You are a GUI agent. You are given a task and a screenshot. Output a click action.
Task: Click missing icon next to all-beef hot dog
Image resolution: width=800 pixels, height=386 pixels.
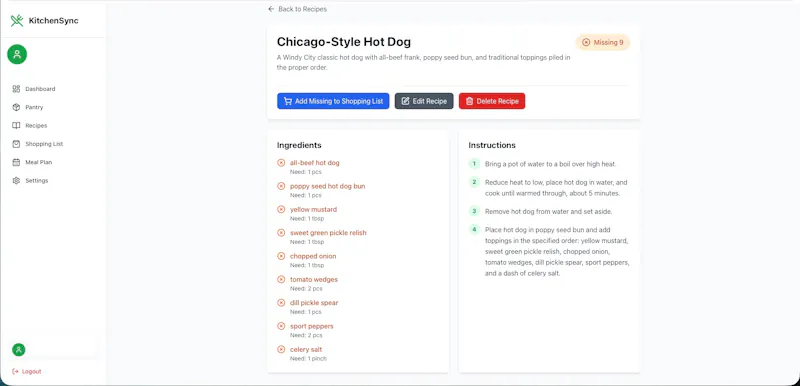coord(281,163)
